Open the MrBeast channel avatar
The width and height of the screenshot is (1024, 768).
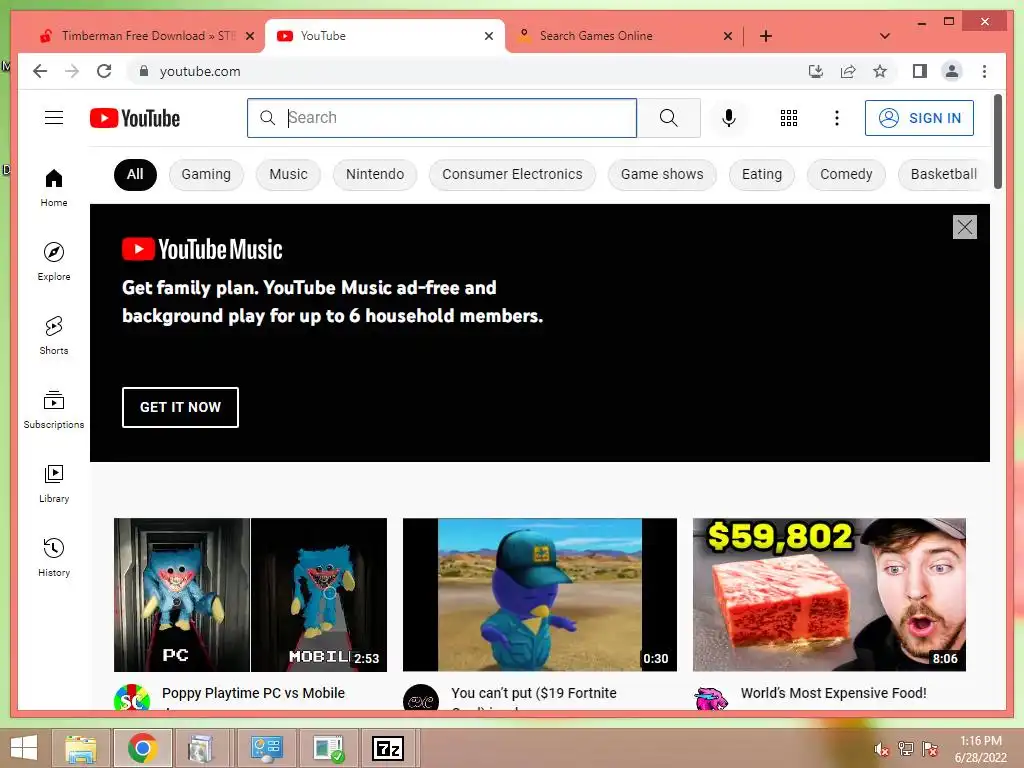coord(711,698)
